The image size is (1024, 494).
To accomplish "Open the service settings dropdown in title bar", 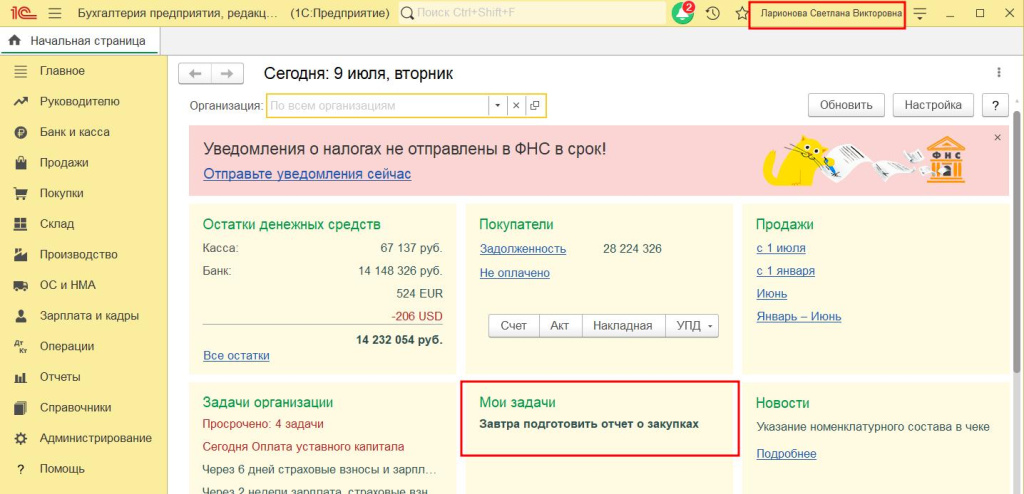I will pyautogui.click(x=920, y=13).
